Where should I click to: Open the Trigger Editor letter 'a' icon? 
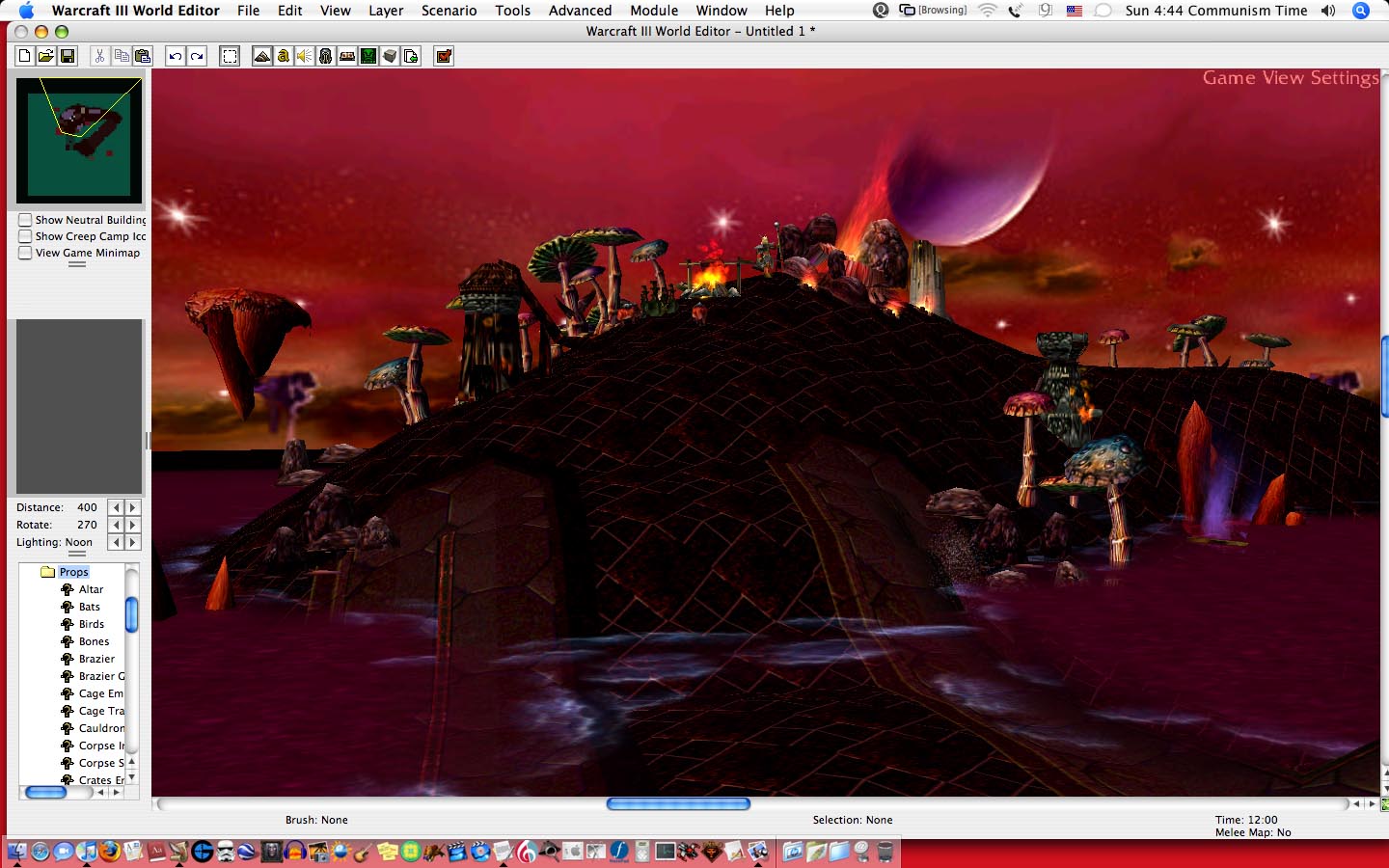[x=283, y=56]
